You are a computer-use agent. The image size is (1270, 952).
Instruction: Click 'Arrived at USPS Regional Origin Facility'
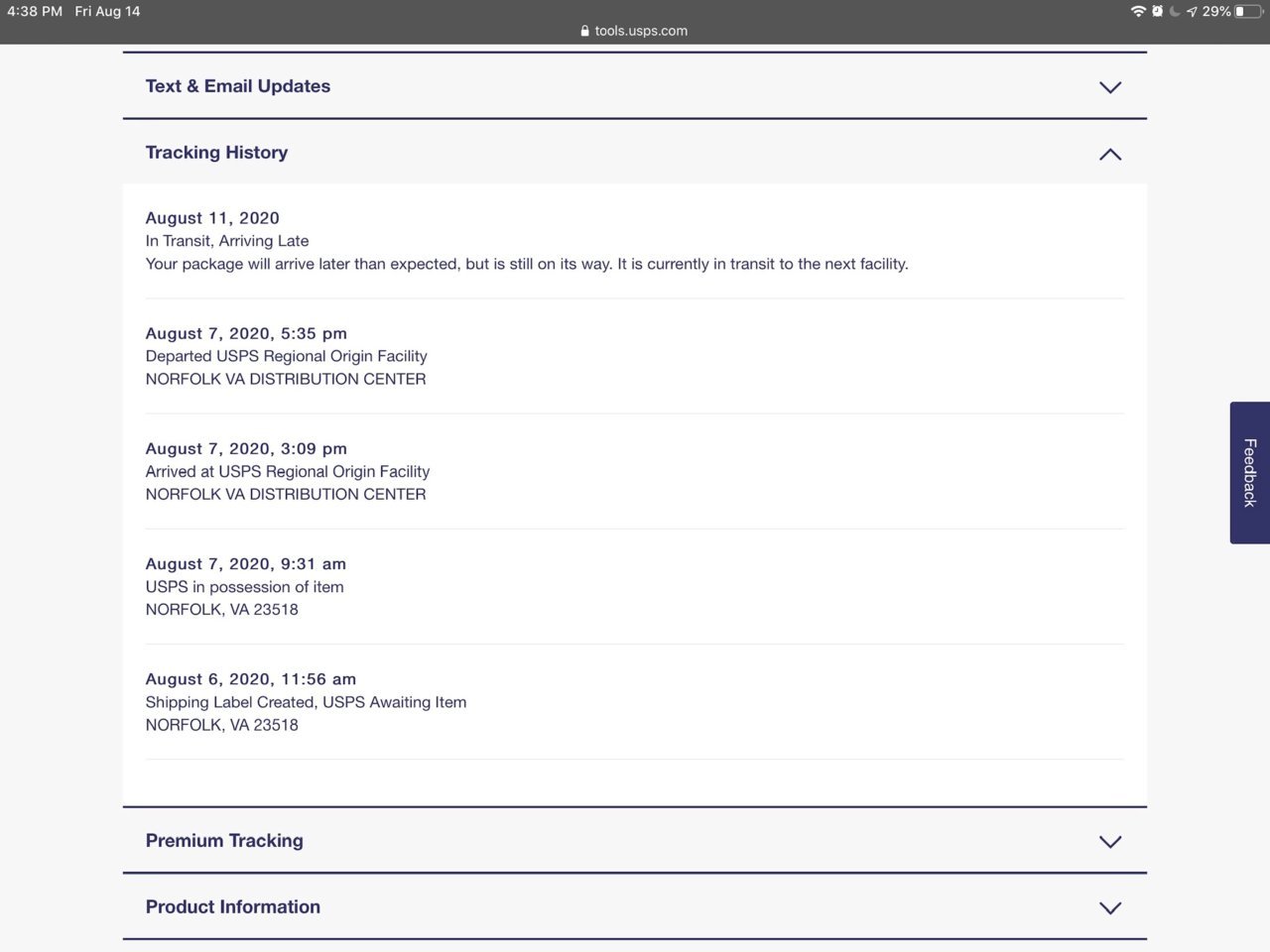(288, 471)
